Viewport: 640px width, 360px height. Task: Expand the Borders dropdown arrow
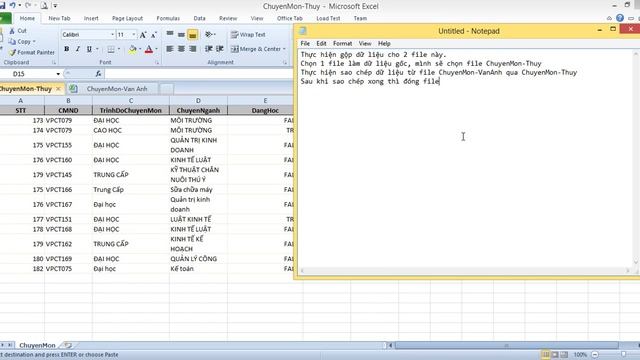(x=119, y=49)
